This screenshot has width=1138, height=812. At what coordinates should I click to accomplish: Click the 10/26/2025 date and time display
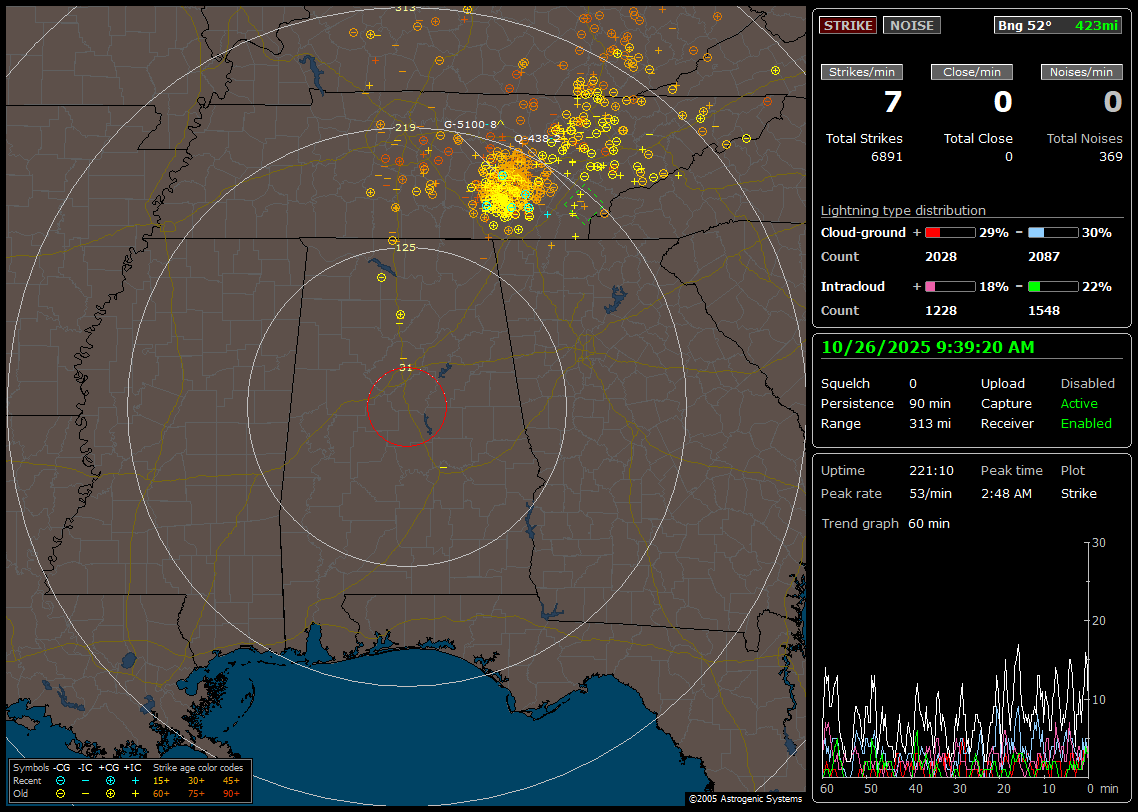coord(927,348)
